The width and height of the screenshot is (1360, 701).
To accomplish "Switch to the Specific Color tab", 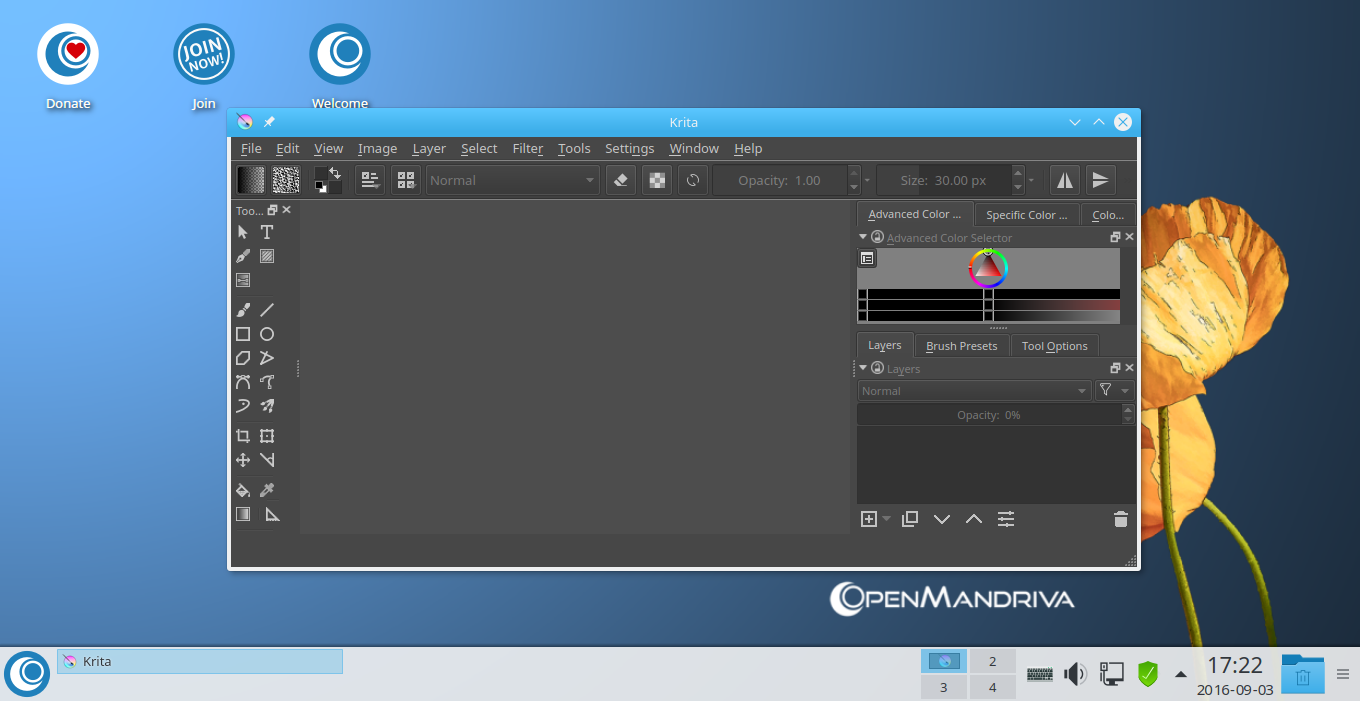I will pos(1027,215).
